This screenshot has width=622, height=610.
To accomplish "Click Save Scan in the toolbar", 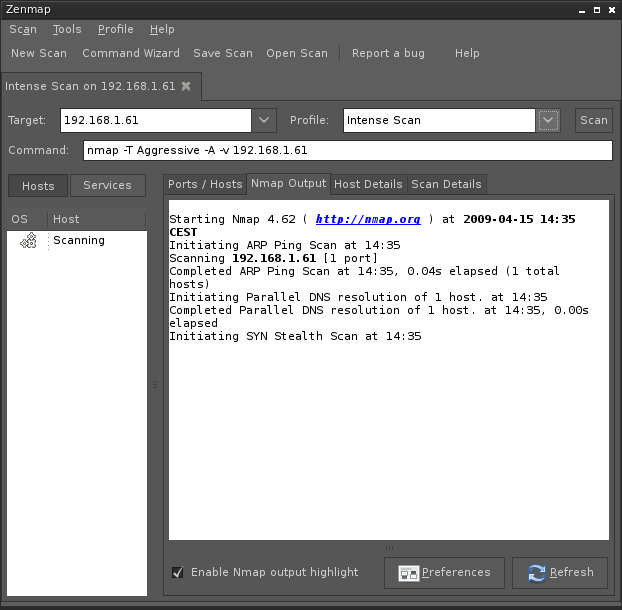I will 223,53.
